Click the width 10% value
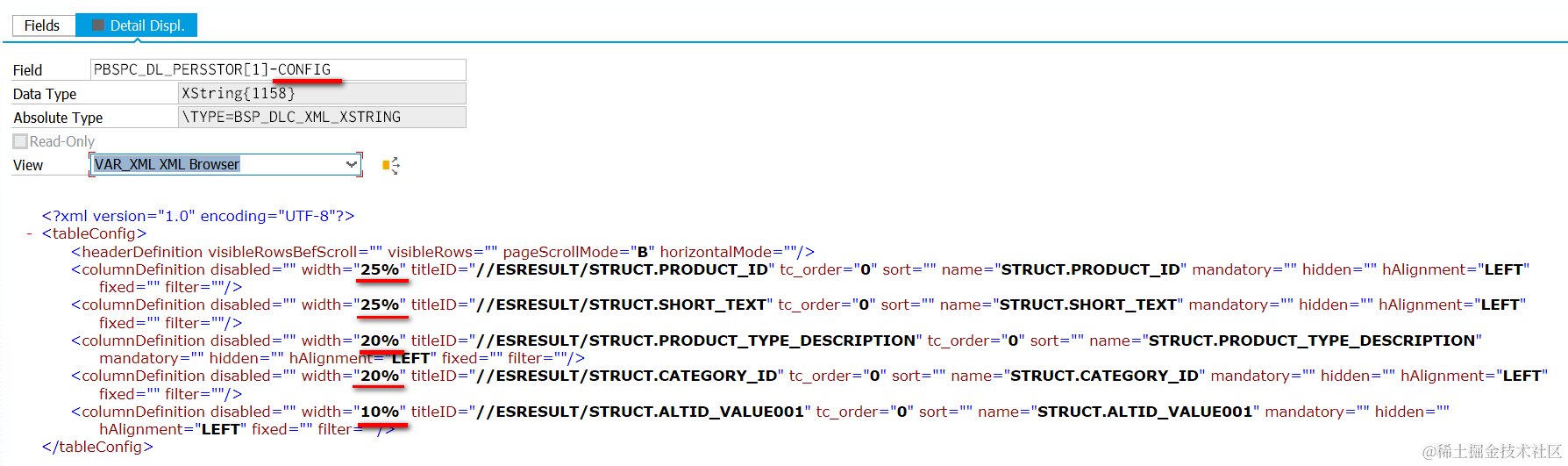The height and width of the screenshot is (466, 1568). [380, 412]
